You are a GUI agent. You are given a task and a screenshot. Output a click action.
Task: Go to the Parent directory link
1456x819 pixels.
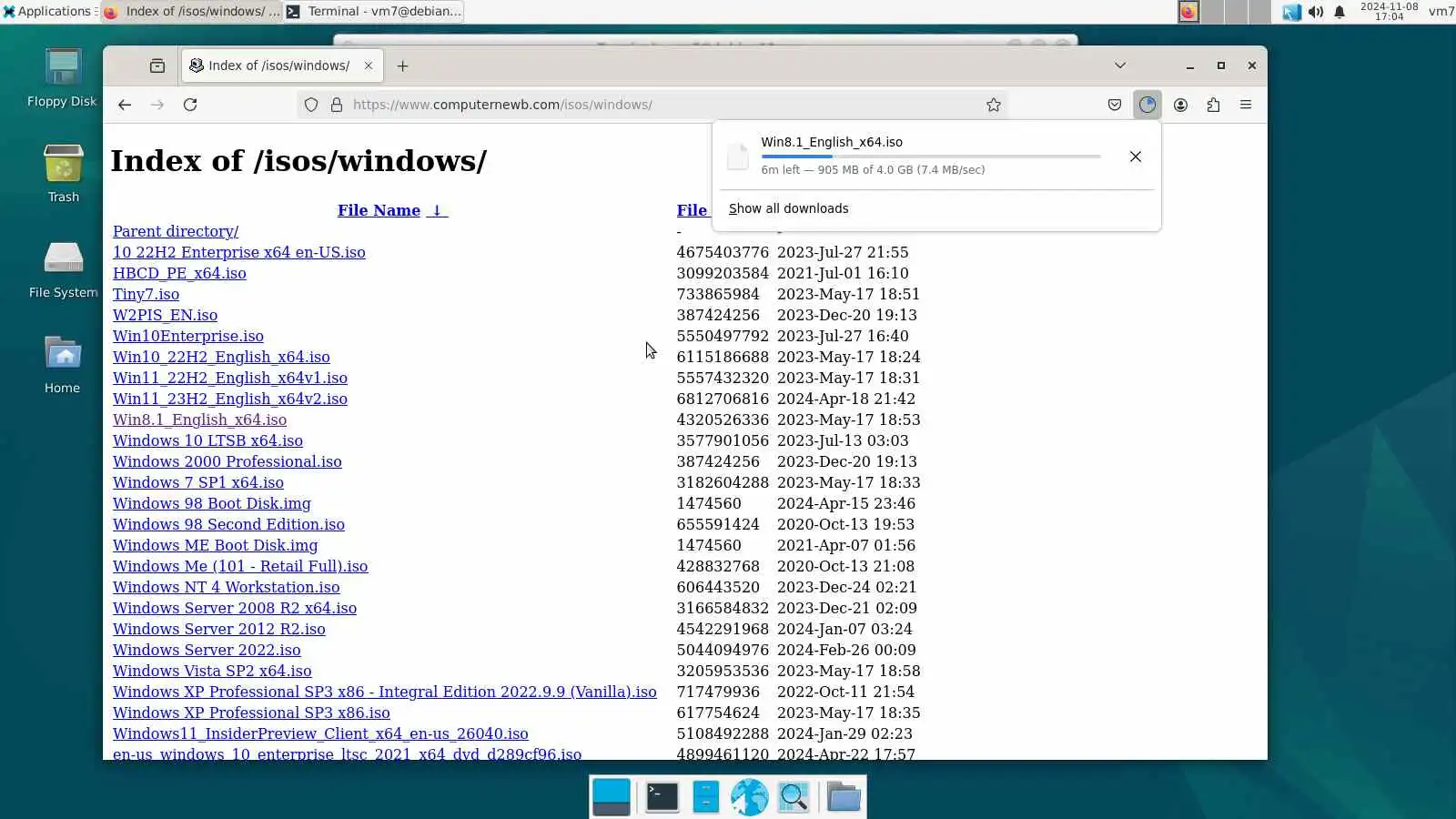[x=176, y=231]
